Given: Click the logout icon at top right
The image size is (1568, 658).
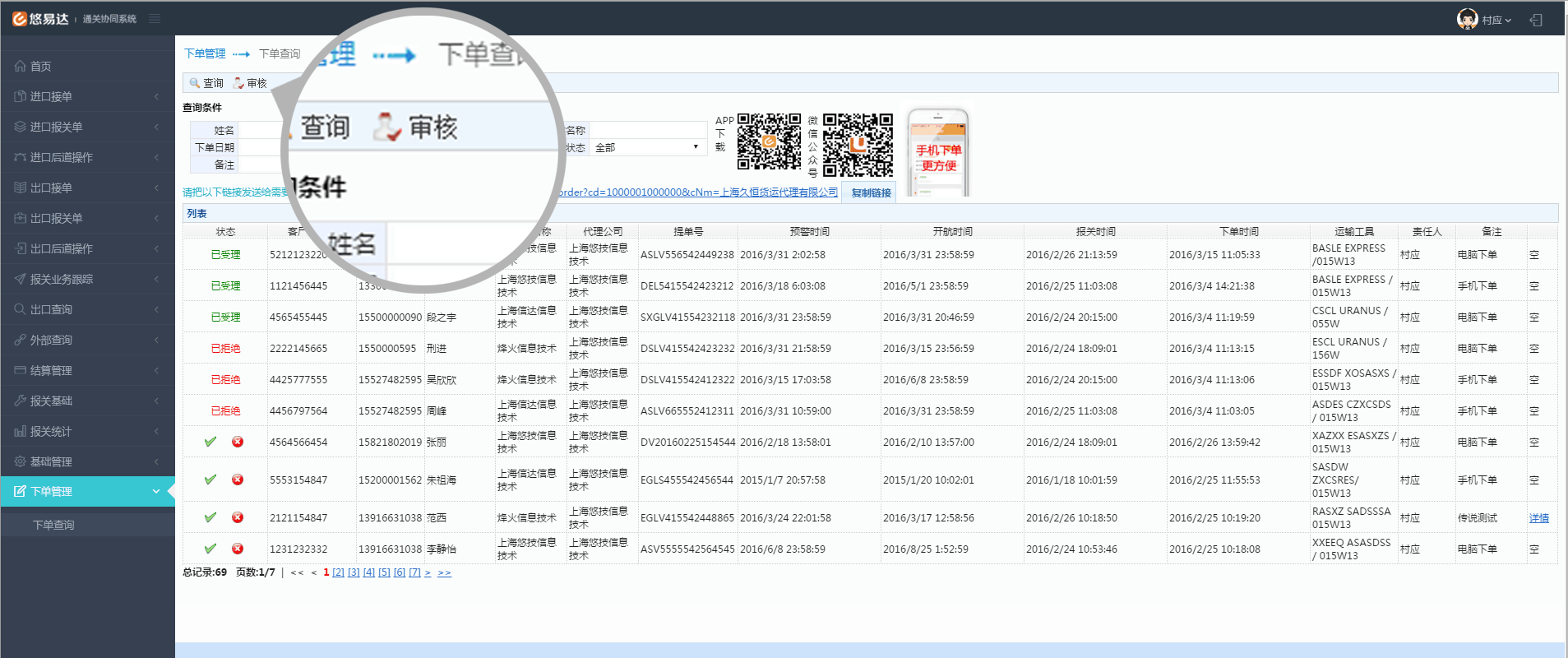Looking at the screenshot, I should 1535,20.
